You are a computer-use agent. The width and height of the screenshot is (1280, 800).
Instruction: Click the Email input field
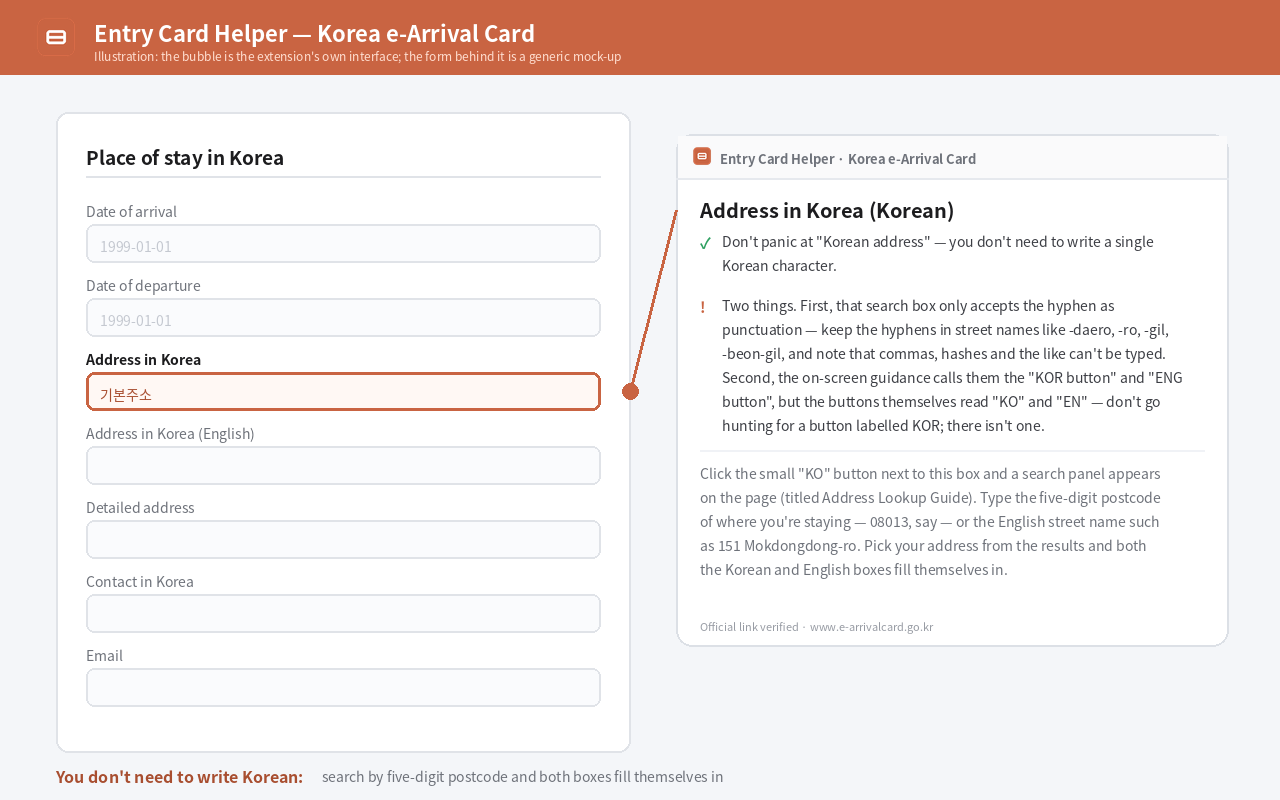pos(343,688)
